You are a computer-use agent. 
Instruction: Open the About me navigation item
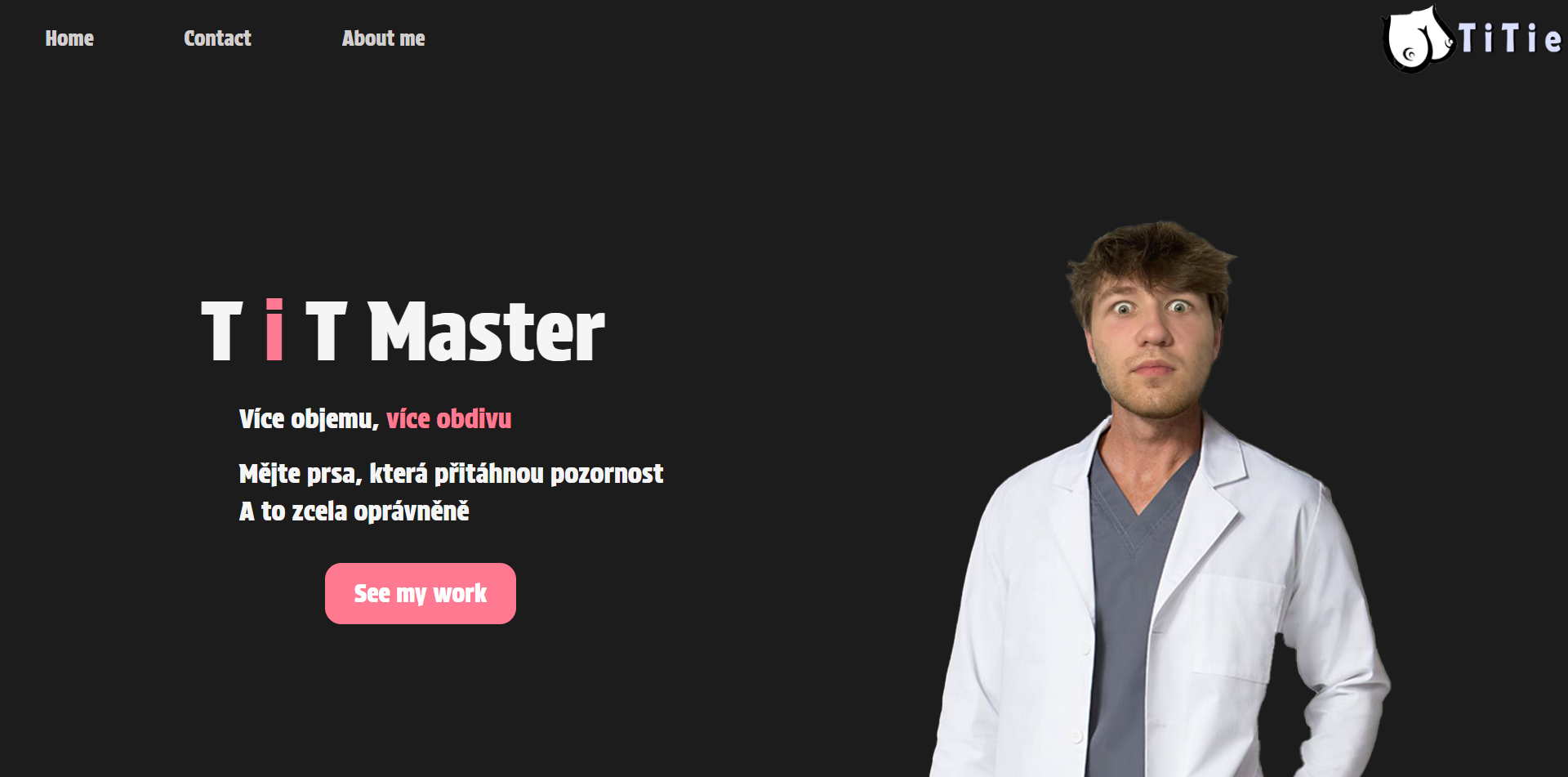[383, 38]
